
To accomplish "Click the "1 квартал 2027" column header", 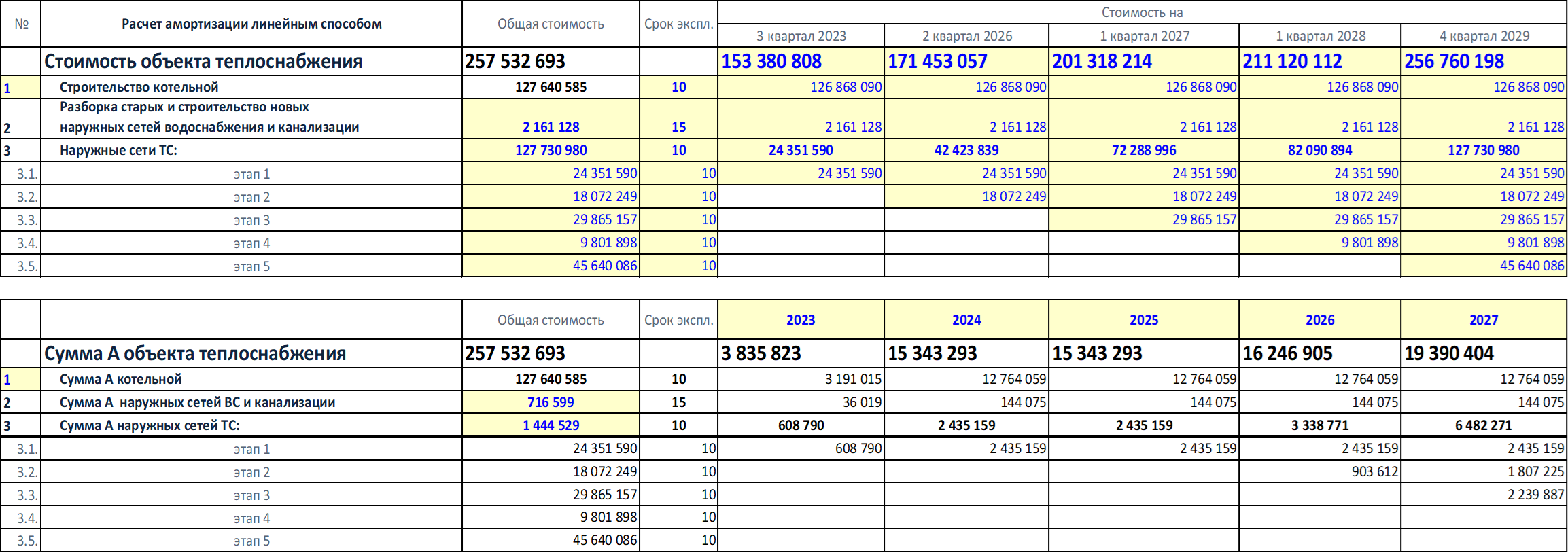I will (1145, 36).
